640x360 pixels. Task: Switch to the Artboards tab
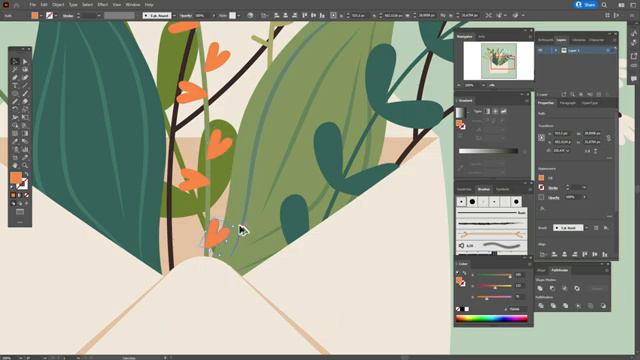point(545,40)
